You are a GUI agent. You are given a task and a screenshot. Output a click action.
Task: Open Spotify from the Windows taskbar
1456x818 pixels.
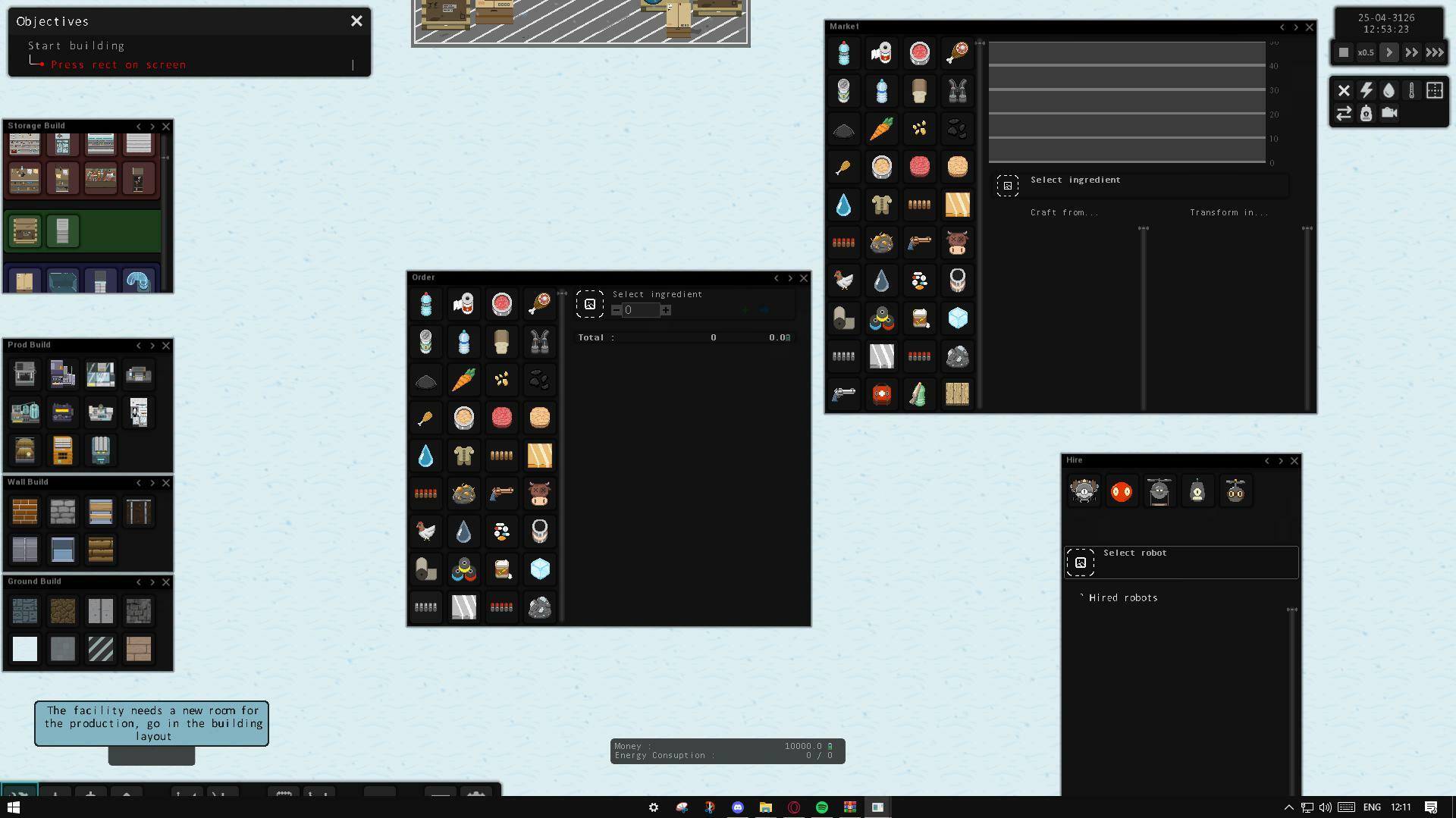click(822, 807)
